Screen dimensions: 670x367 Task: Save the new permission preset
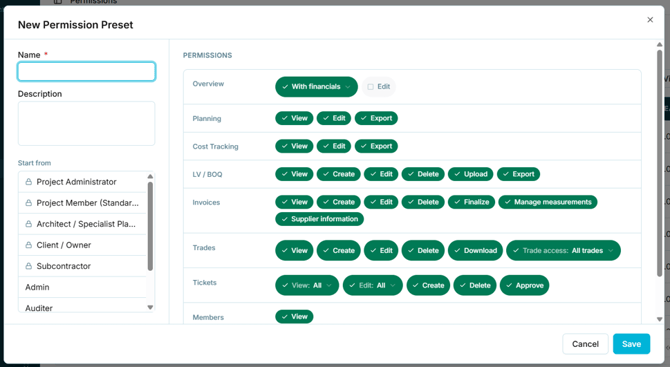631,344
